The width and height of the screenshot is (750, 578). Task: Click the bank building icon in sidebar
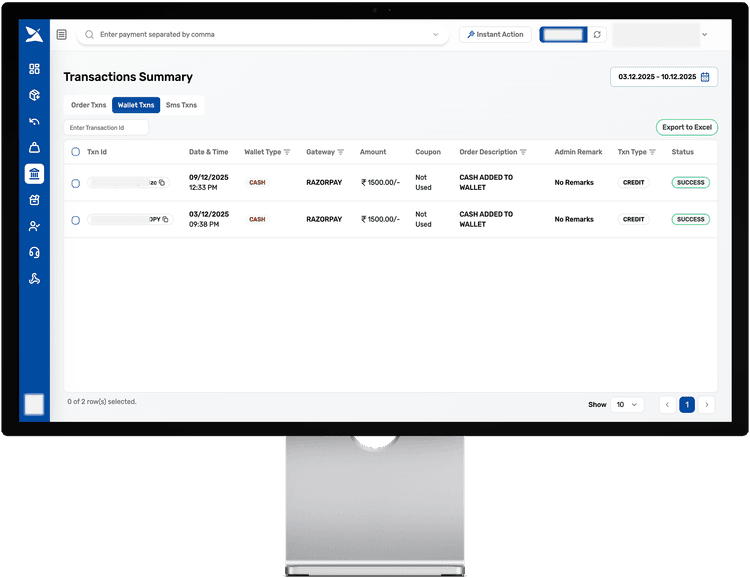(34, 174)
